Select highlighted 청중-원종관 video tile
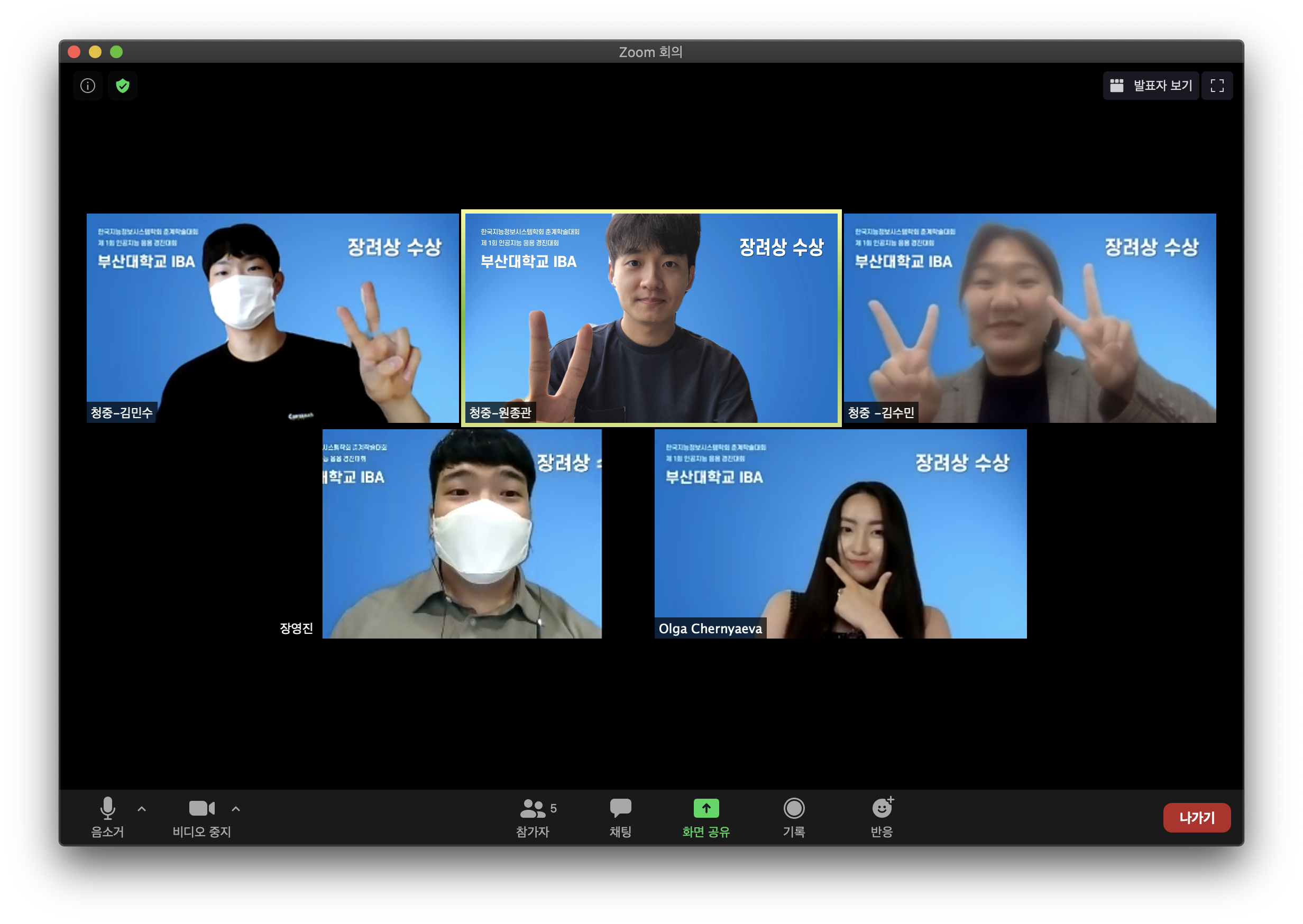 click(x=650, y=318)
